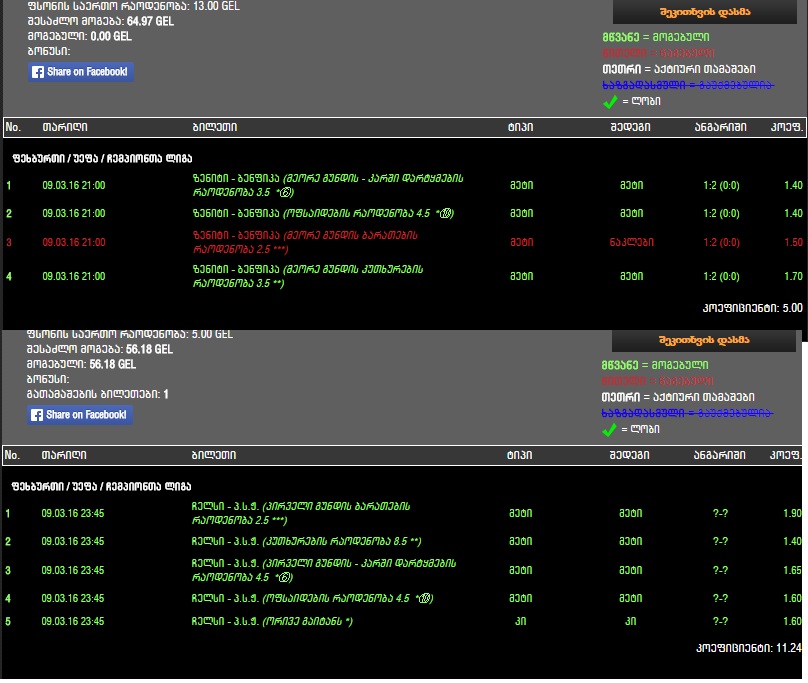Click მოგებული: 0.00 GEL line

[x=80, y=37]
